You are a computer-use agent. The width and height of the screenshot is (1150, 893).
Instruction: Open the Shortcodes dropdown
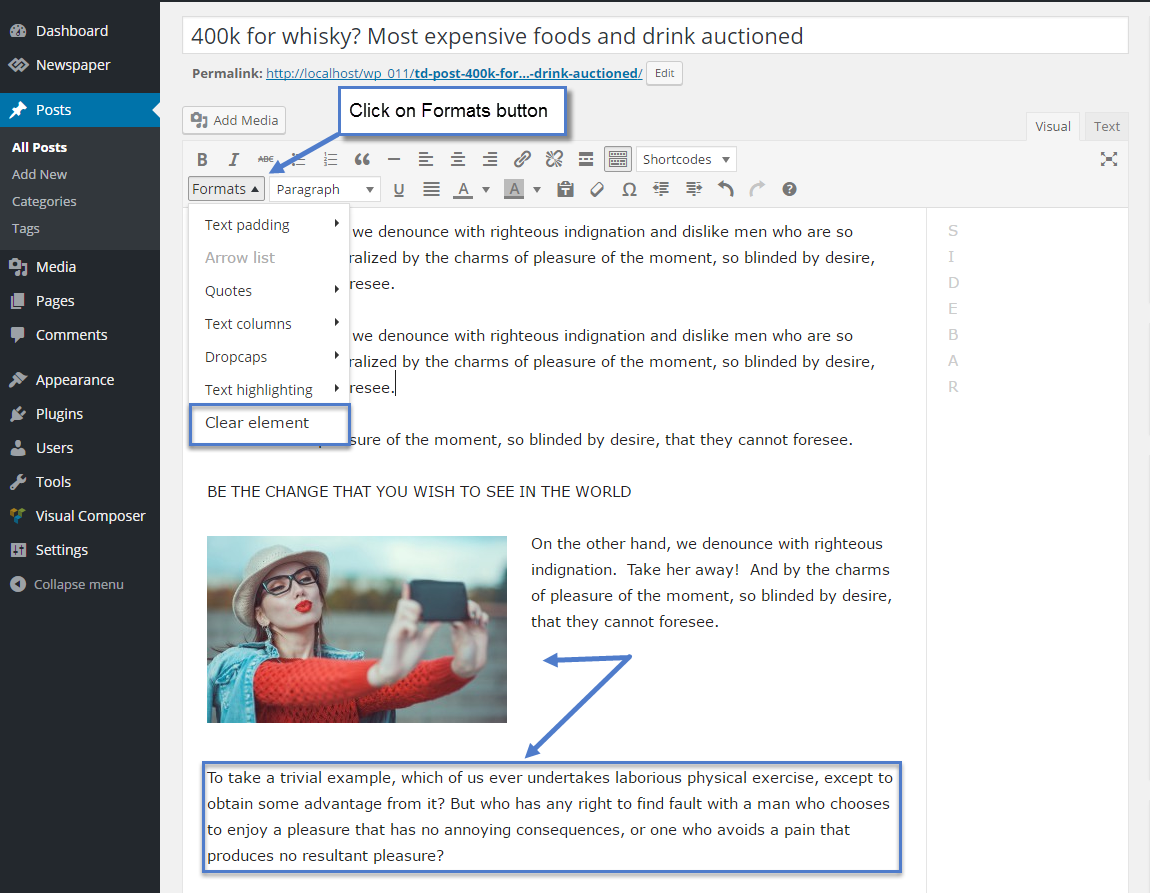686,159
